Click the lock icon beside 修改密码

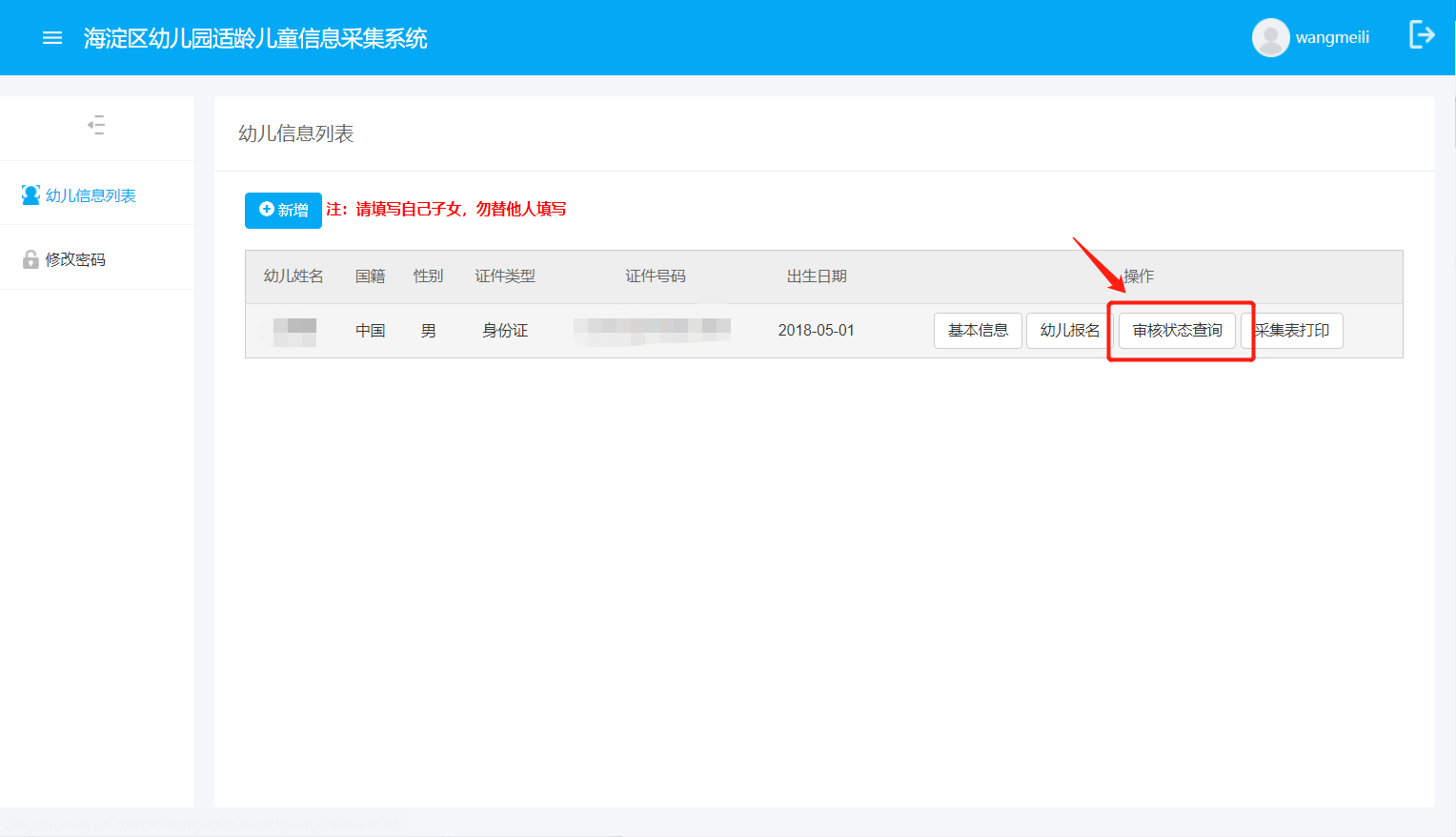point(30,259)
